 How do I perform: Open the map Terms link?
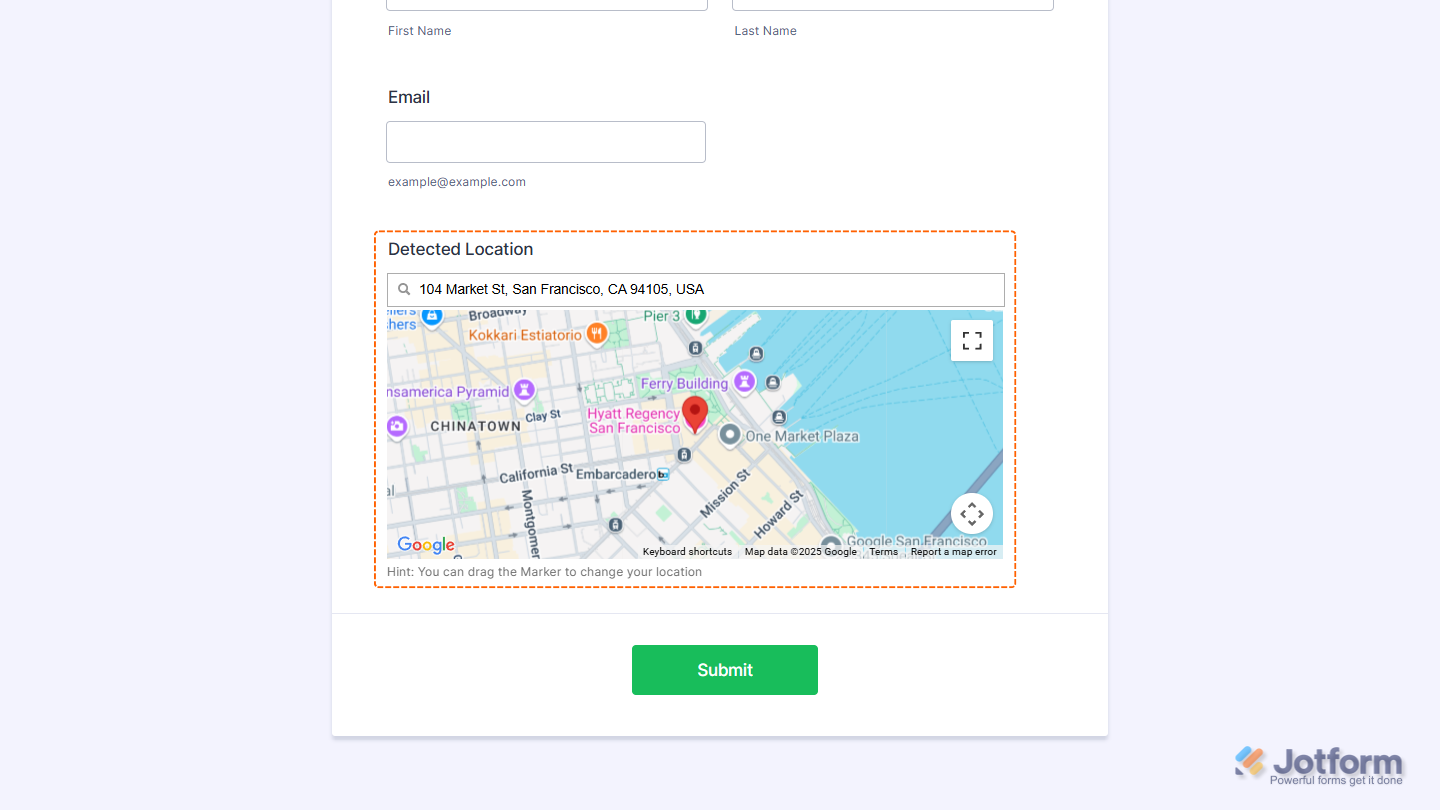[x=883, y=551]
